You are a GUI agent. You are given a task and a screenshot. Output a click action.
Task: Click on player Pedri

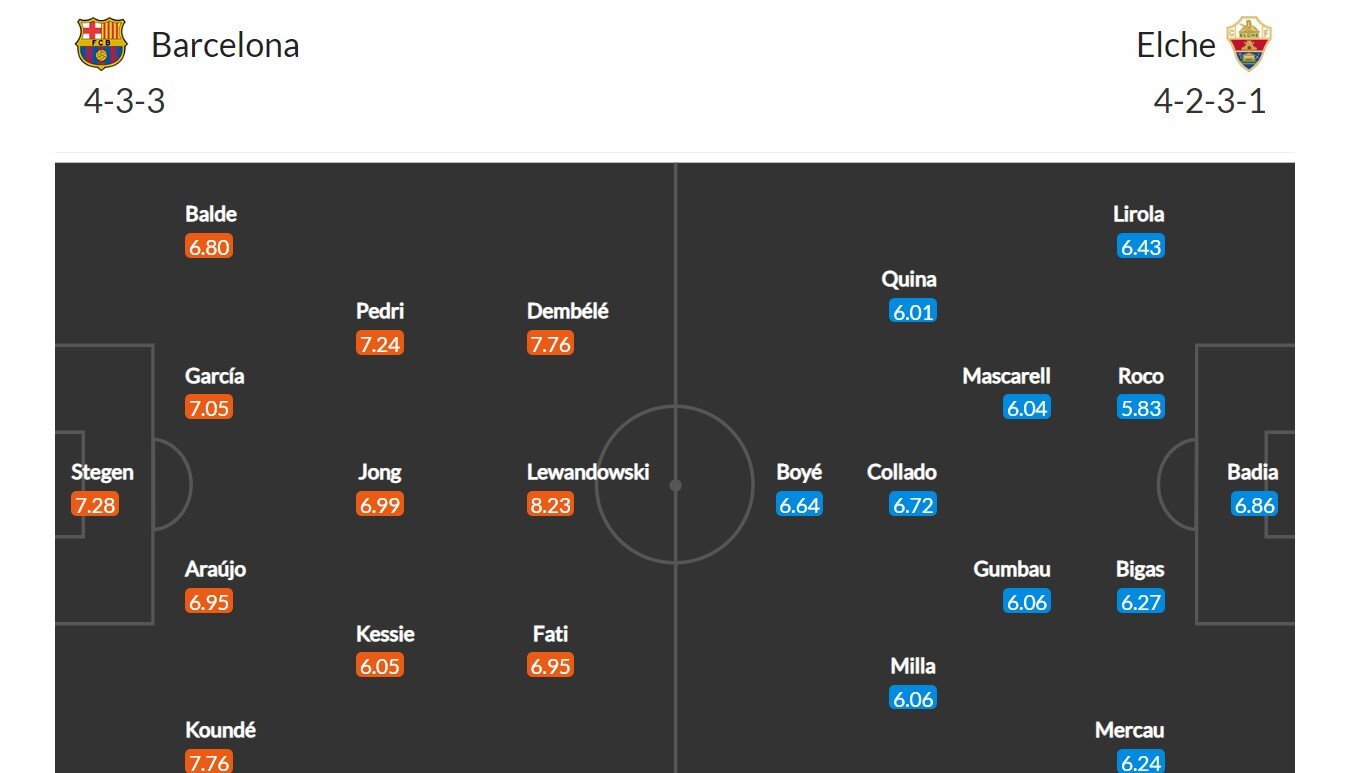(380, 311)
